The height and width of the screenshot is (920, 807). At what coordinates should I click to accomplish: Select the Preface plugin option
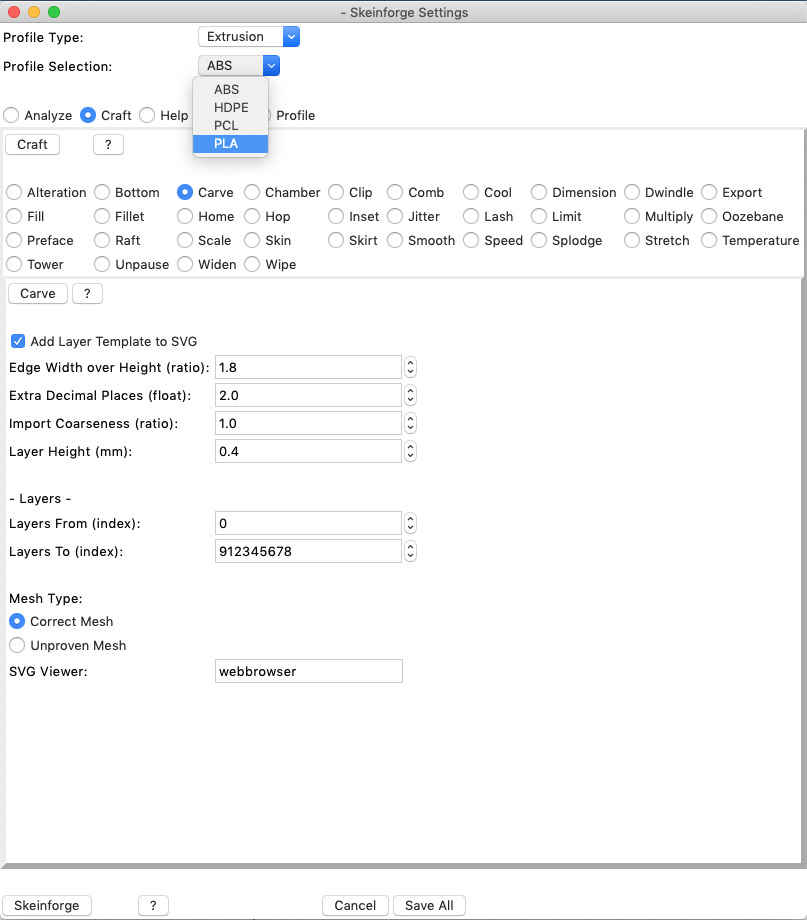click(14, 241)
